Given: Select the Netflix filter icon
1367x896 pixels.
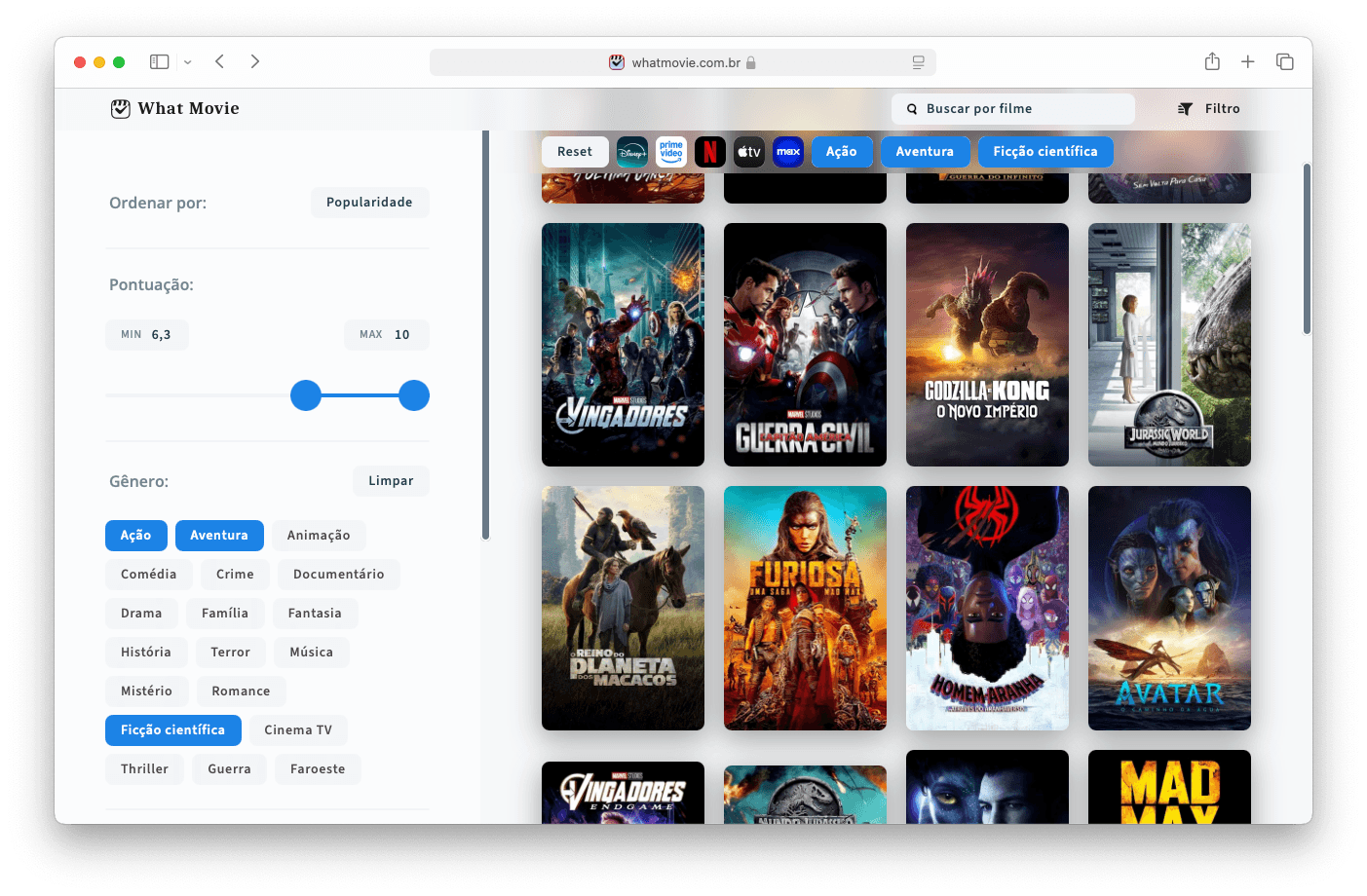Looking at the screenshot, I should pos(710,152).
